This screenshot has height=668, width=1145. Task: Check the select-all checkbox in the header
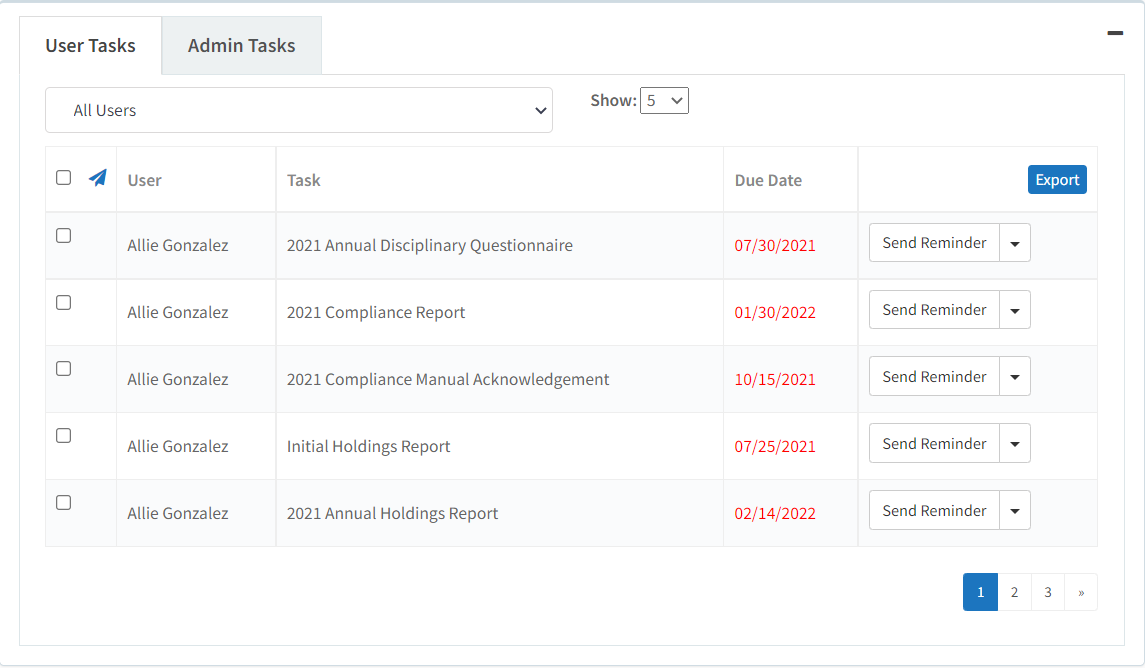(63, 177)
